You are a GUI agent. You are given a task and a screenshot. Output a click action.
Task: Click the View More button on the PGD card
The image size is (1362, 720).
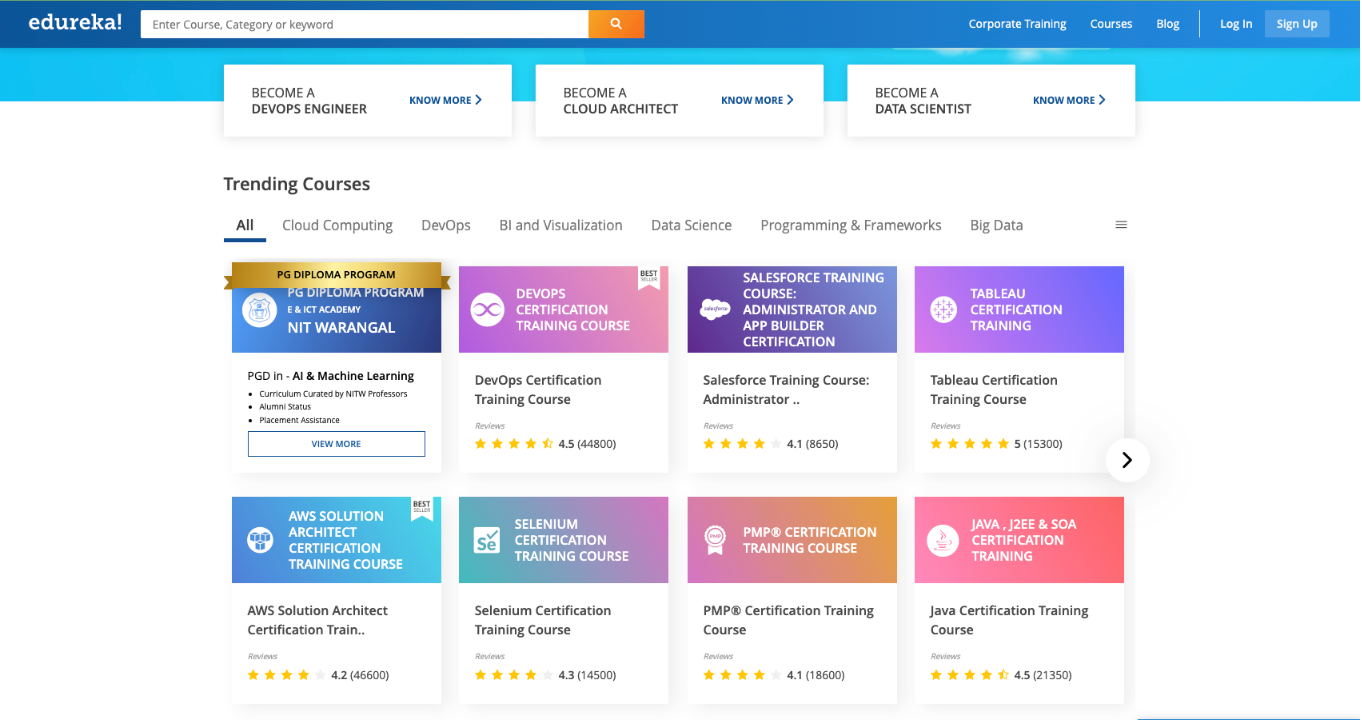coord(336,444)
